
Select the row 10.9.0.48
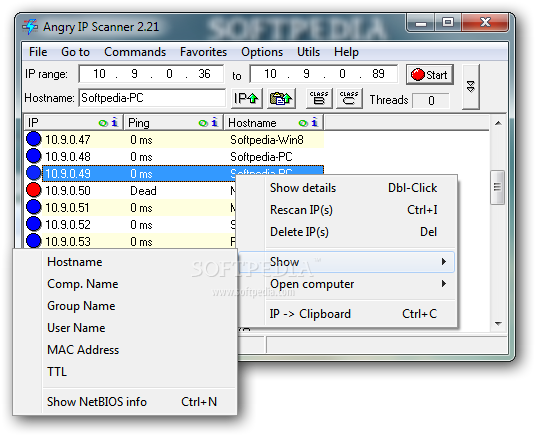[x=174, y=156]
